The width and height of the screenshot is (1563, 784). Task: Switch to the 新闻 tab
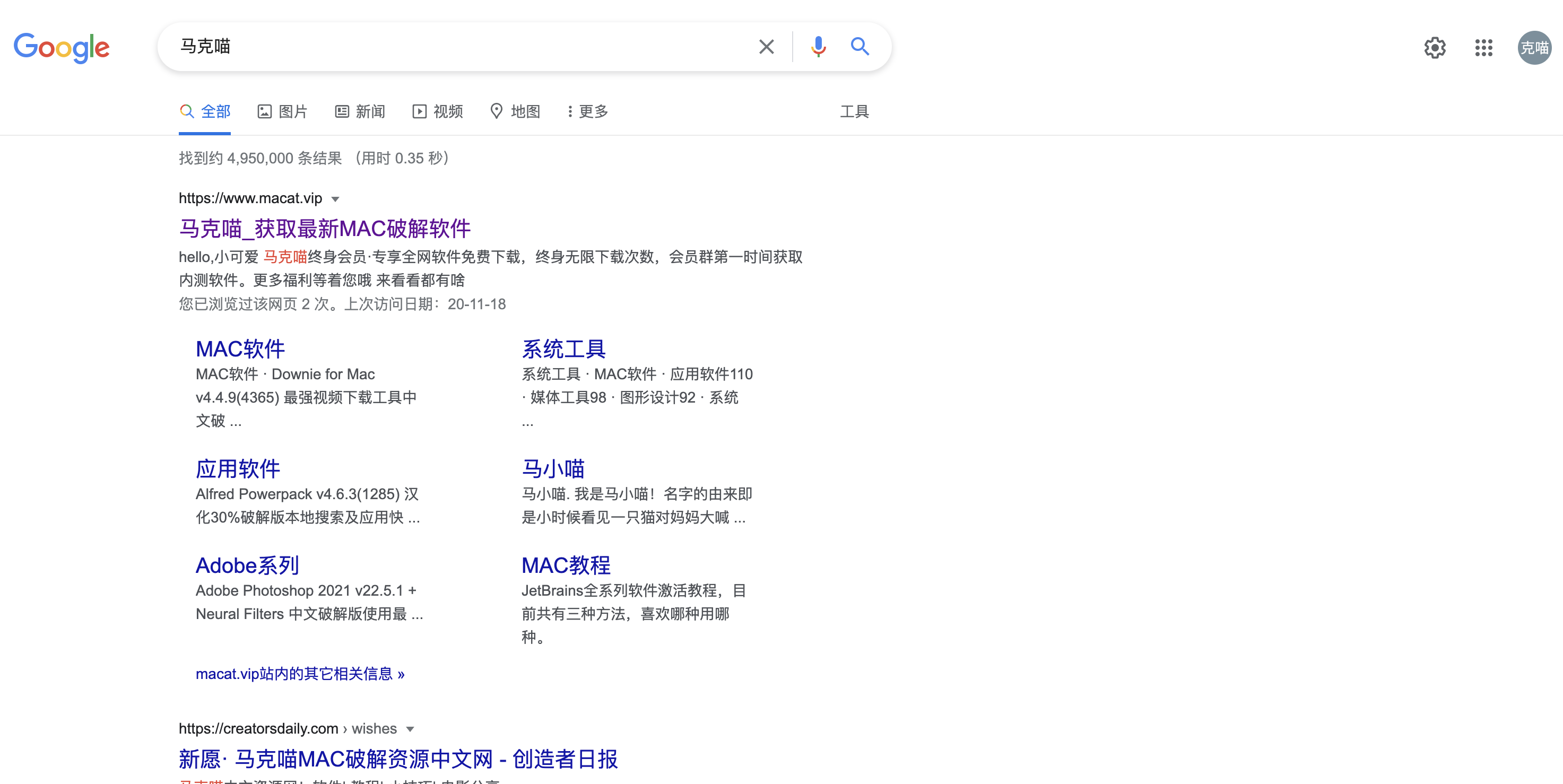tap(360, 111)
